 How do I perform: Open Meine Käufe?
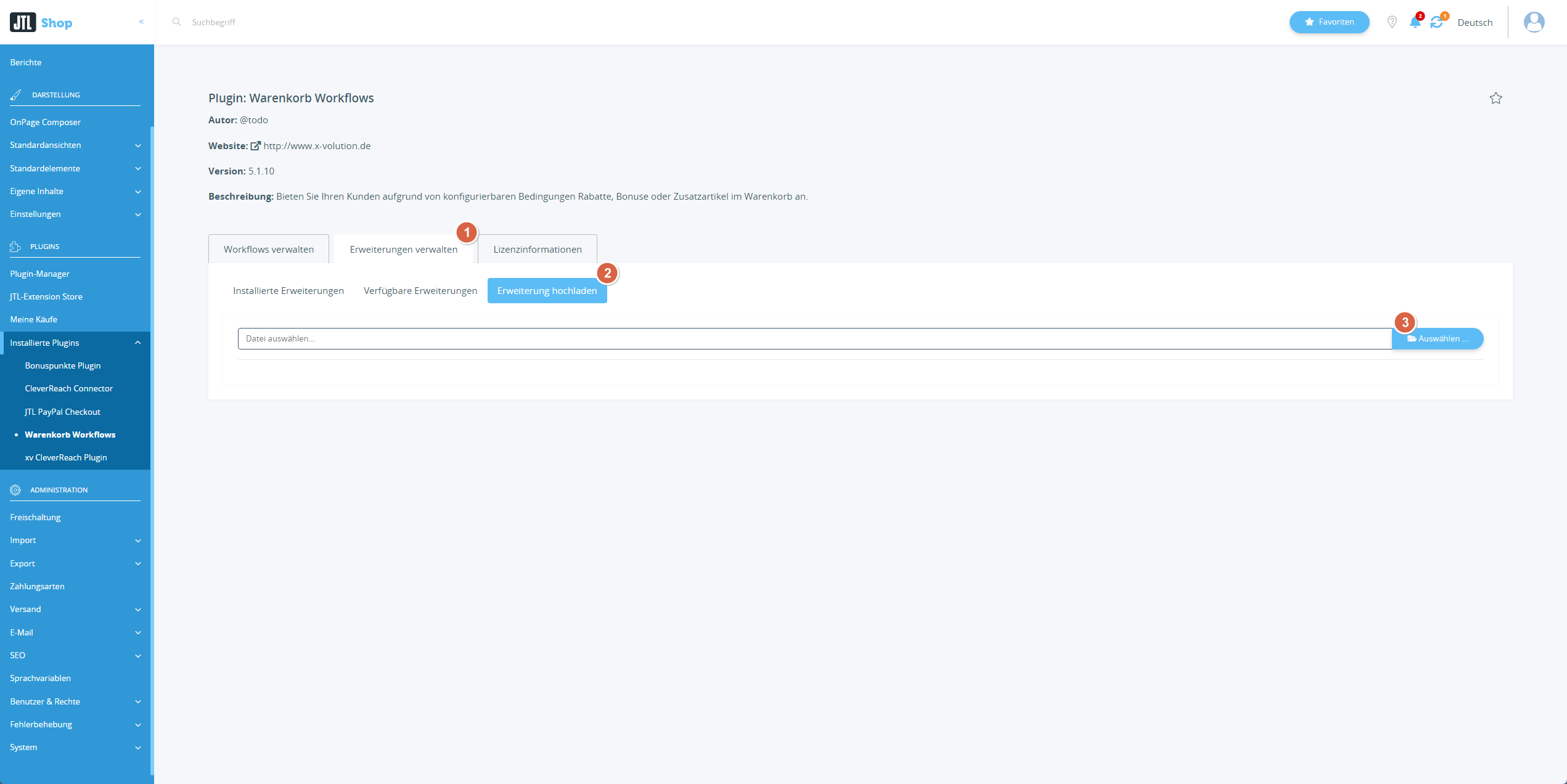click(34, 319)
